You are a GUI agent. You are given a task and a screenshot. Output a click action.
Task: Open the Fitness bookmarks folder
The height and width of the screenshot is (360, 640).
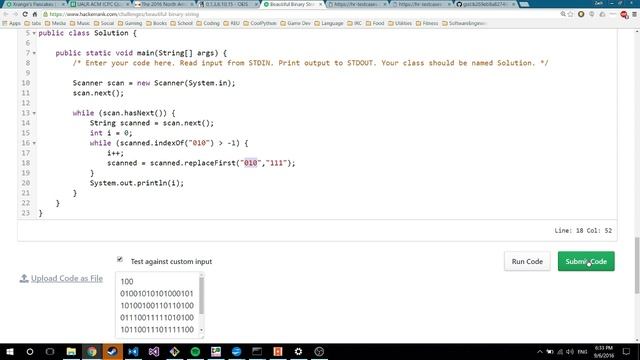pyautogui.click(x=427, y=23)
